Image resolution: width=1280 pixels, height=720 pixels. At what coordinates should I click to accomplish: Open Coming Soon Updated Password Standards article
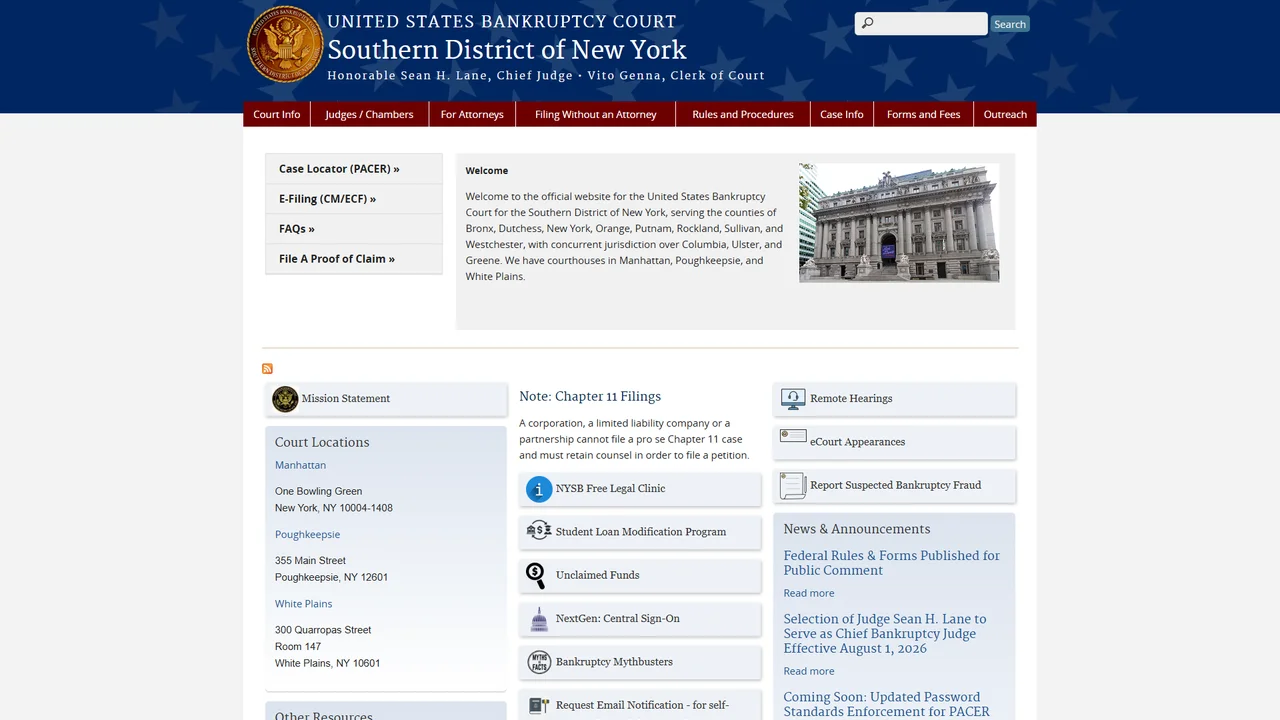[x=886, y=704]
